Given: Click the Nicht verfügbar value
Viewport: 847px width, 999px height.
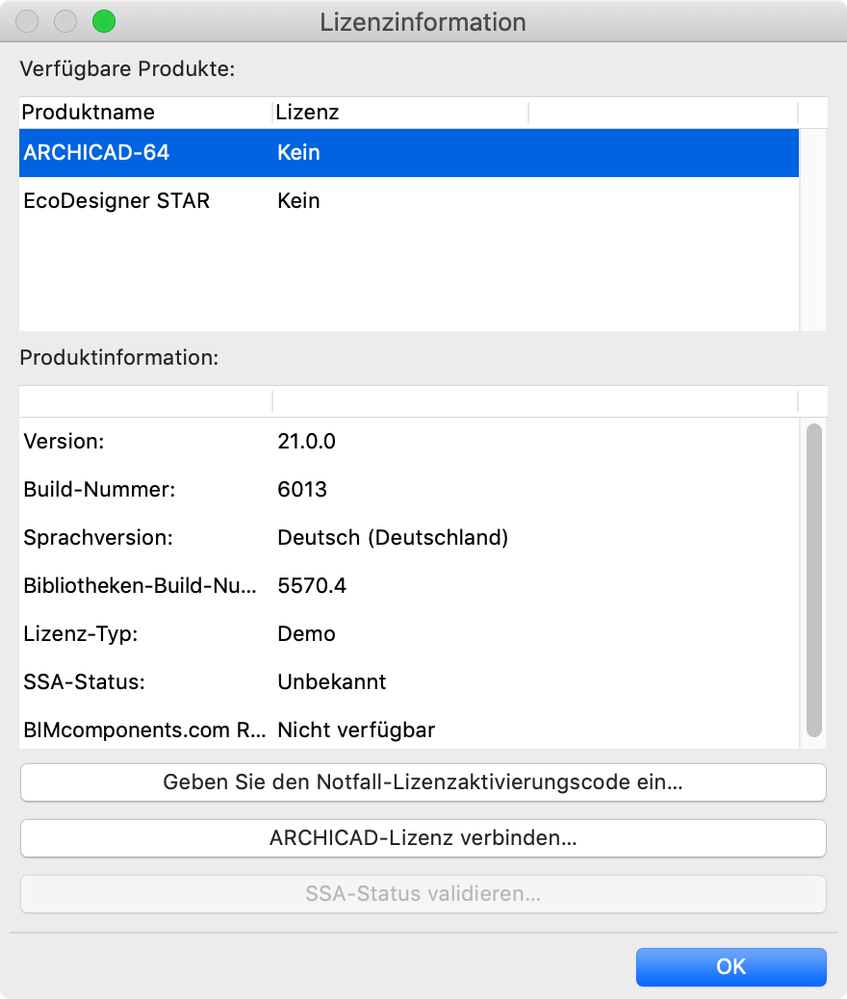Looking at the screenshot, I should (356, 730).
